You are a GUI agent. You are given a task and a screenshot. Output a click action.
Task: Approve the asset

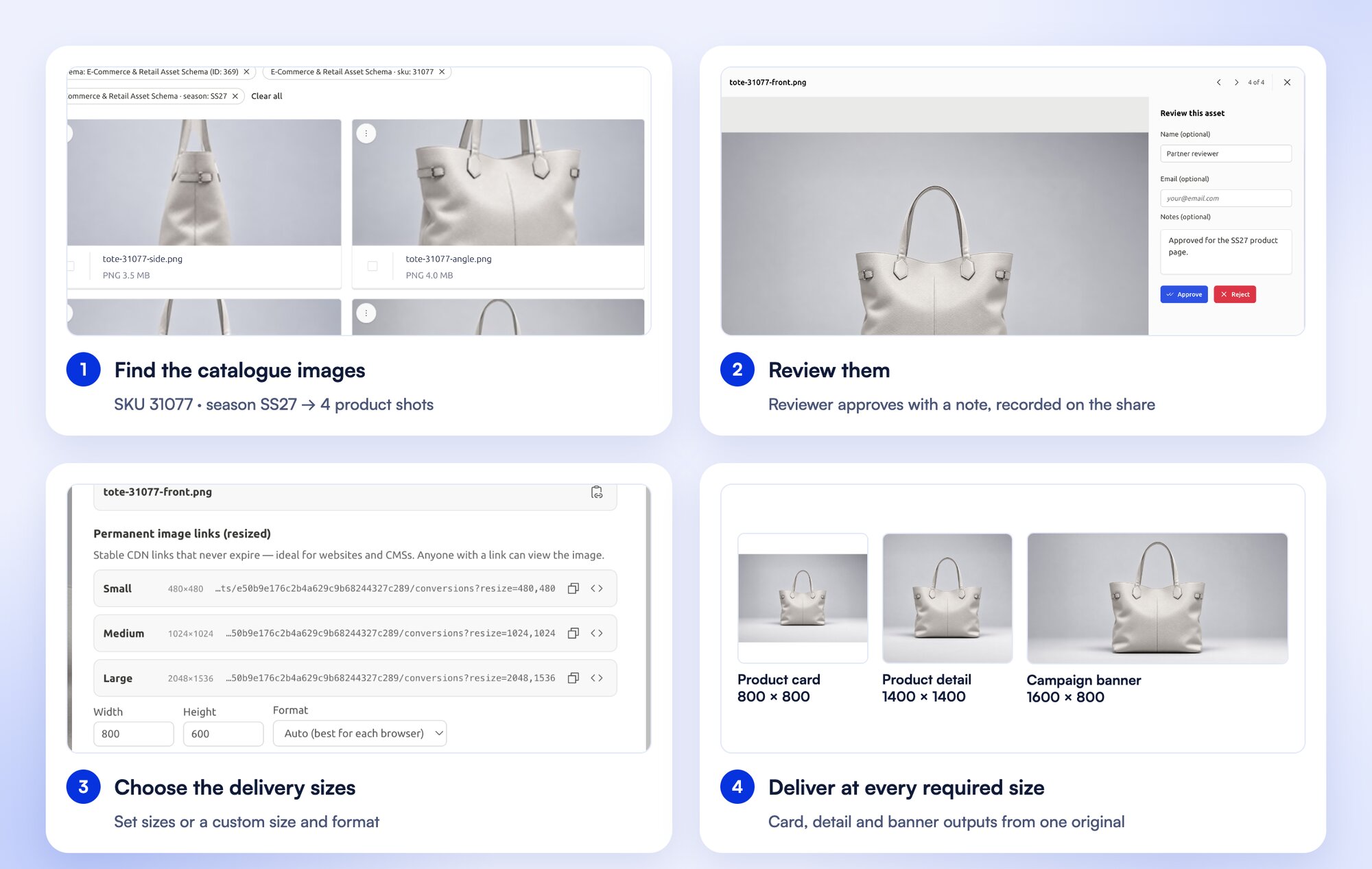pyautogui.click(x=1183, y=294)
